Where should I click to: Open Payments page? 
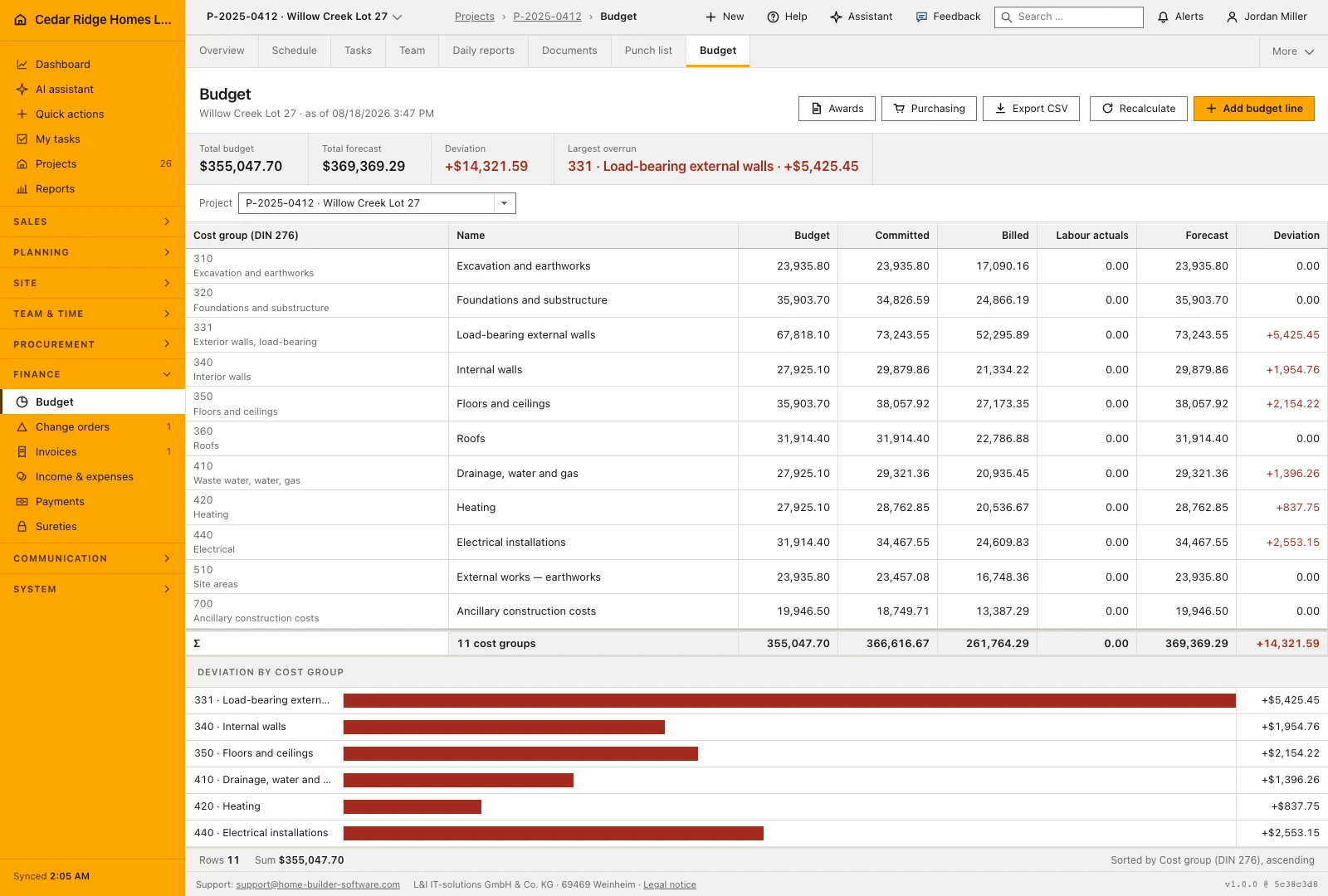(x=92, y=501)
